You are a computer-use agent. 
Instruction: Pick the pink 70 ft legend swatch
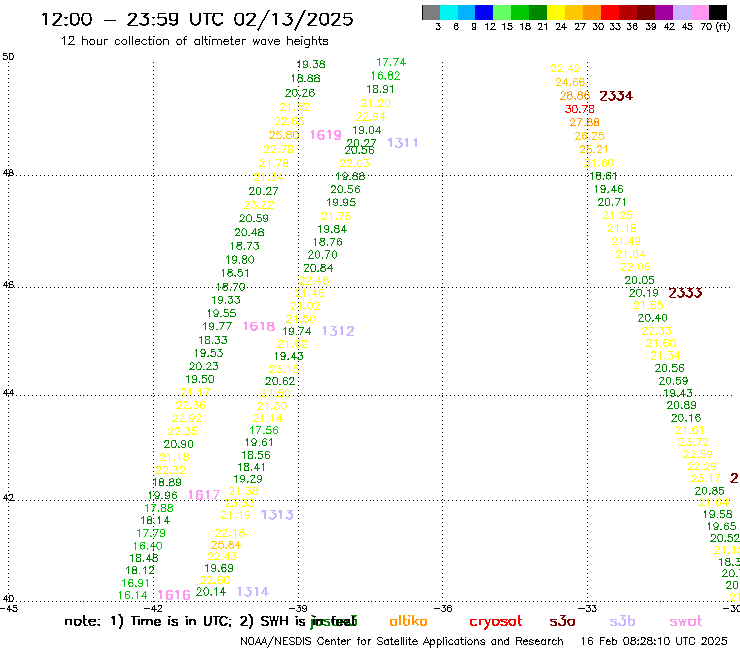(x=699, y=12)
